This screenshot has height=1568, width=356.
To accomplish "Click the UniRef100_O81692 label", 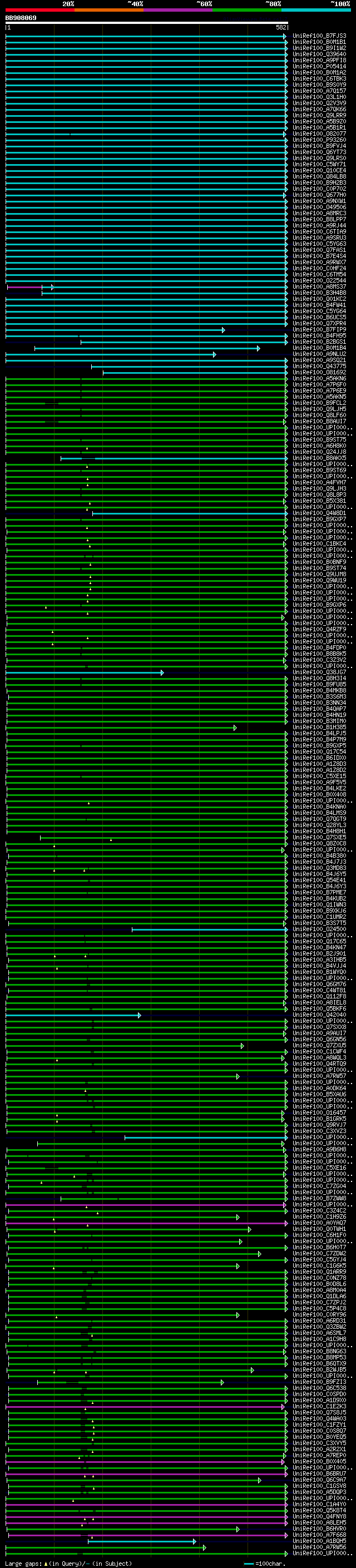I will (x=319, y=373).
